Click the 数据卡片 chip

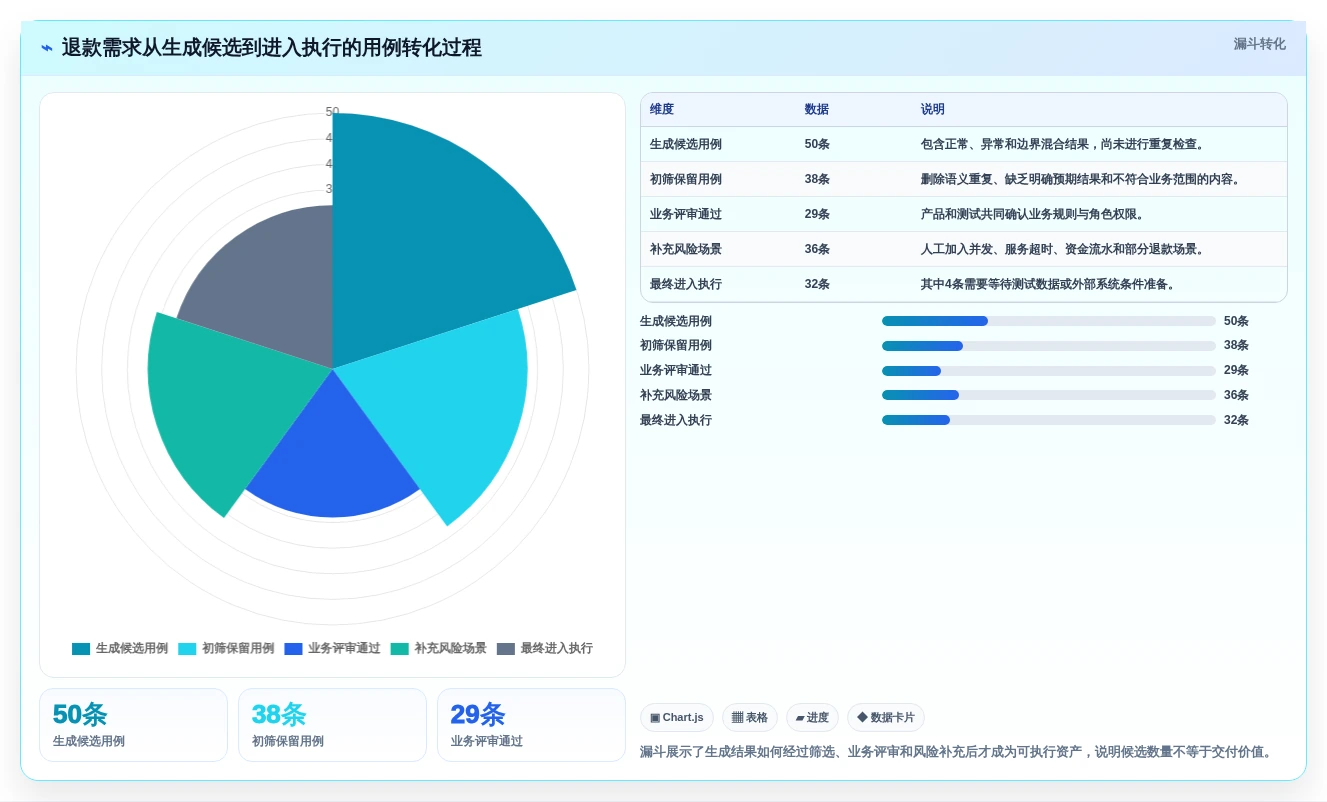[x=886, y=717]
